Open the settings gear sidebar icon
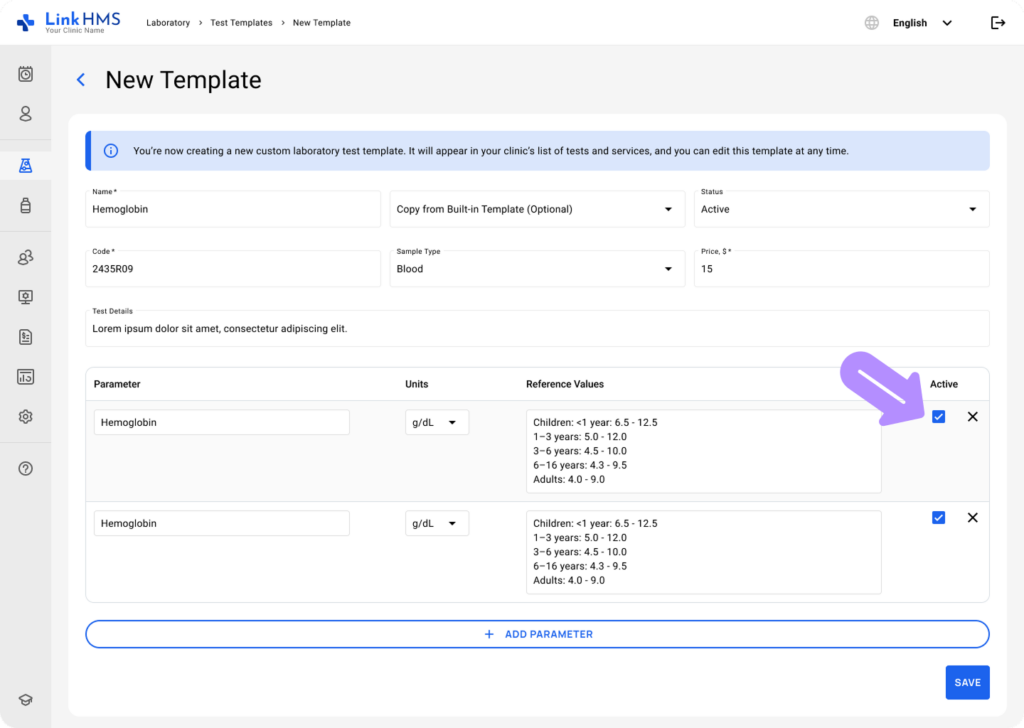 25,417
